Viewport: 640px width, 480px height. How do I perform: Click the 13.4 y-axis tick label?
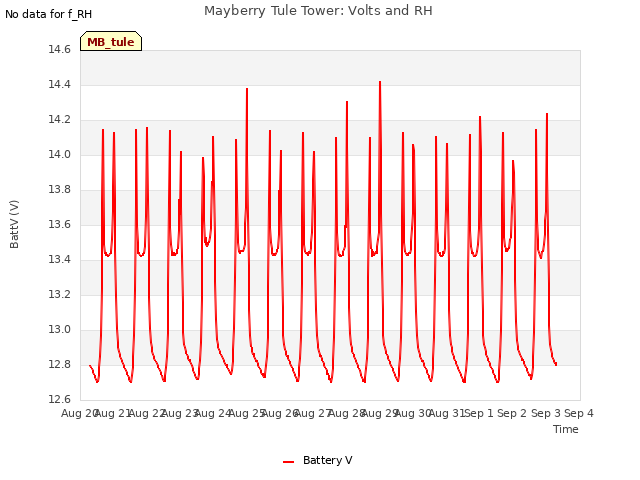coord(60,260)
